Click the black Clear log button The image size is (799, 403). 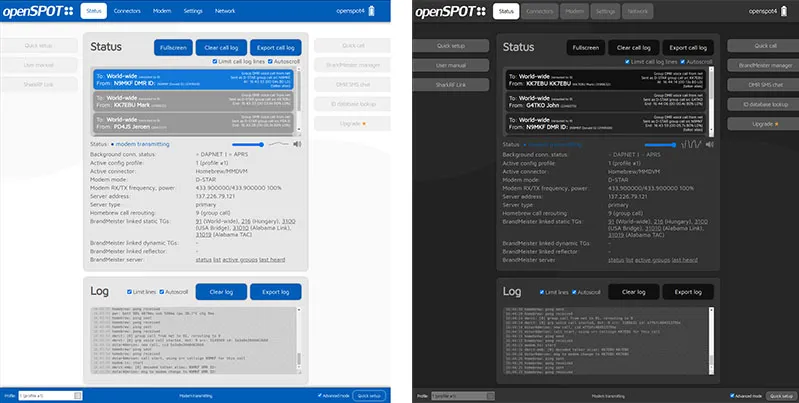[633, 292]
